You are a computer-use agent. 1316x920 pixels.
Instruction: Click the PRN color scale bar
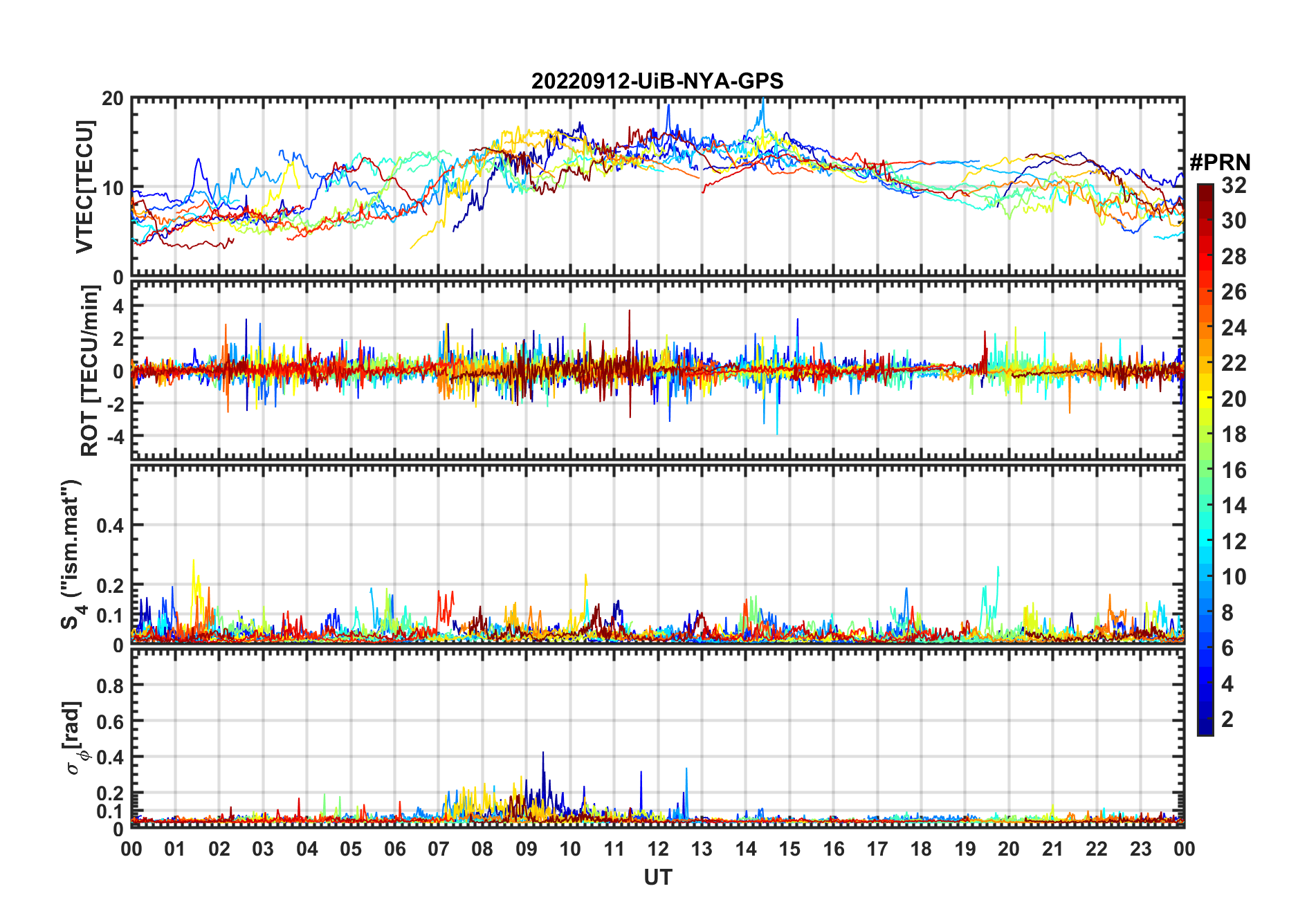[x=1205, y=459]
